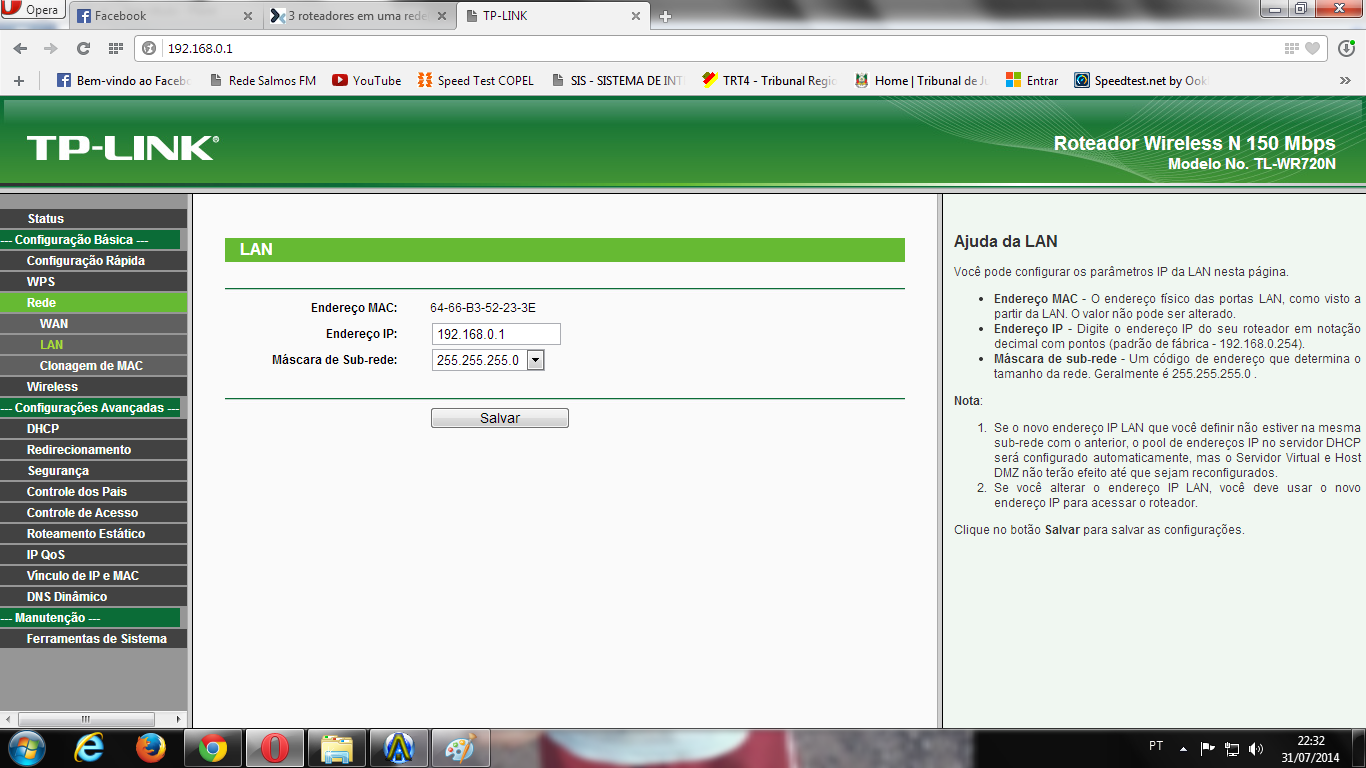This screenshot has width=1366, height=768.
Task: Open the DNS Dinâmico menu item
Action: (x=93, y=596)
